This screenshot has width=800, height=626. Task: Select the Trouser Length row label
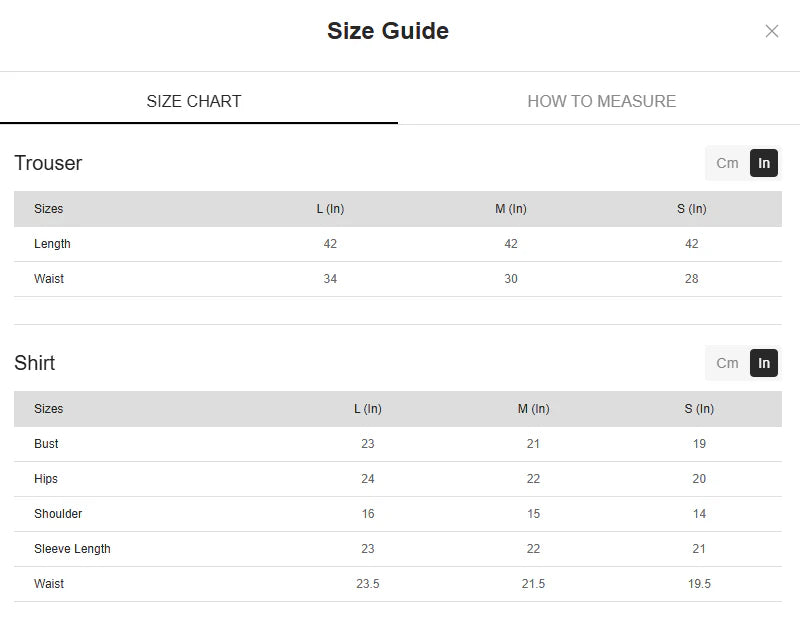52,244
